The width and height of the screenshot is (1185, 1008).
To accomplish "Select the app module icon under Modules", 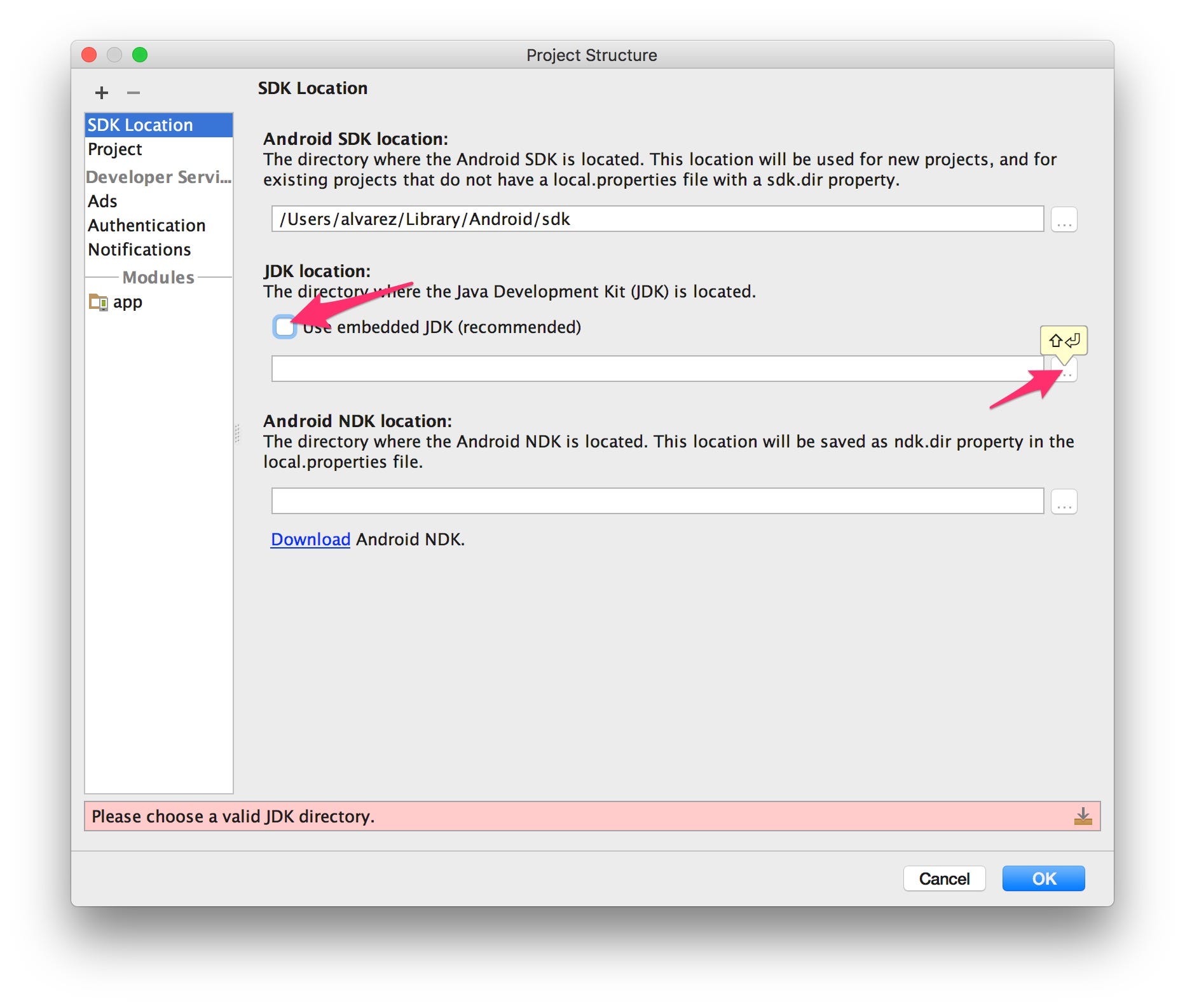I will pyautogui.click(x=99, y=302).
